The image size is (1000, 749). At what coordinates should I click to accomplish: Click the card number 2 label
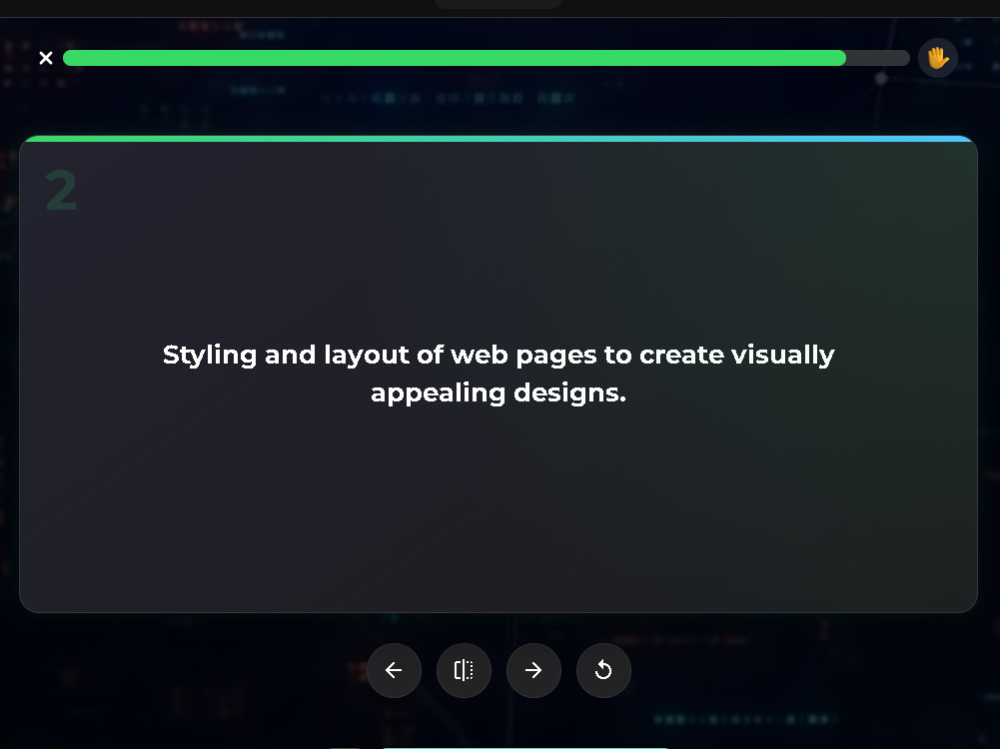61,191
